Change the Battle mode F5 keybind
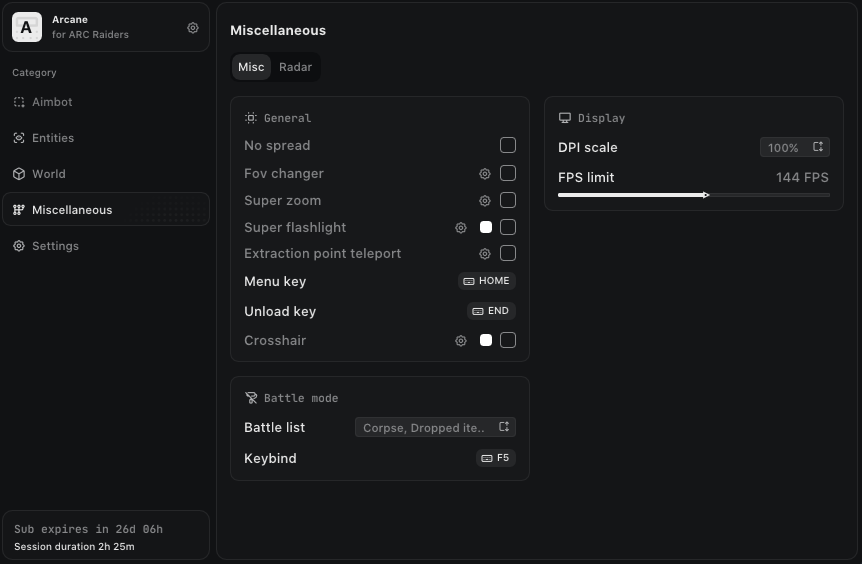Viewport: 862px width, 564px height. 495,459
